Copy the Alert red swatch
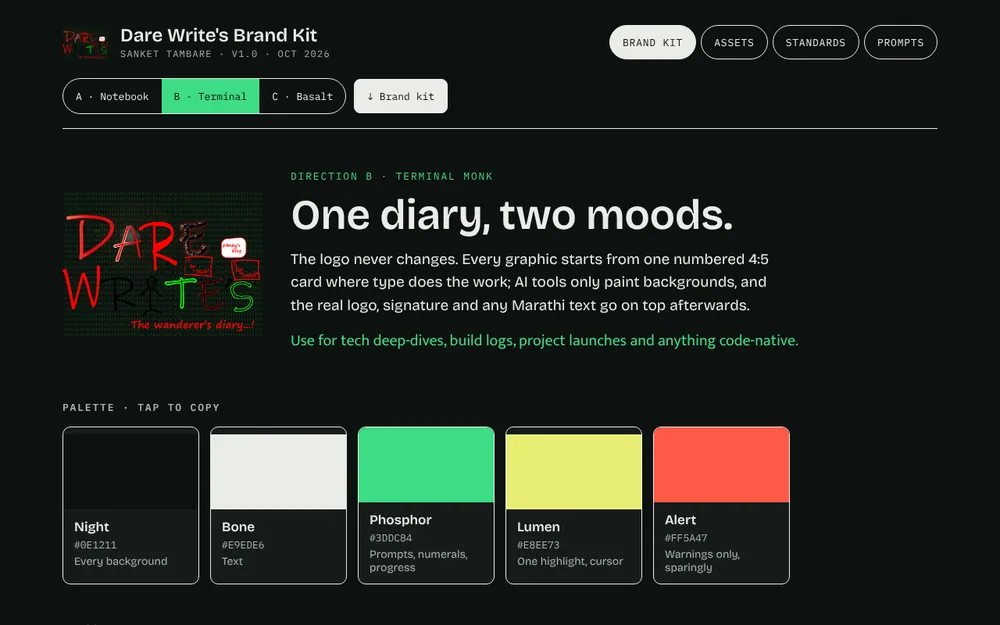The width and height of the screenshot is (1000, 625). (x=721, y=505)
